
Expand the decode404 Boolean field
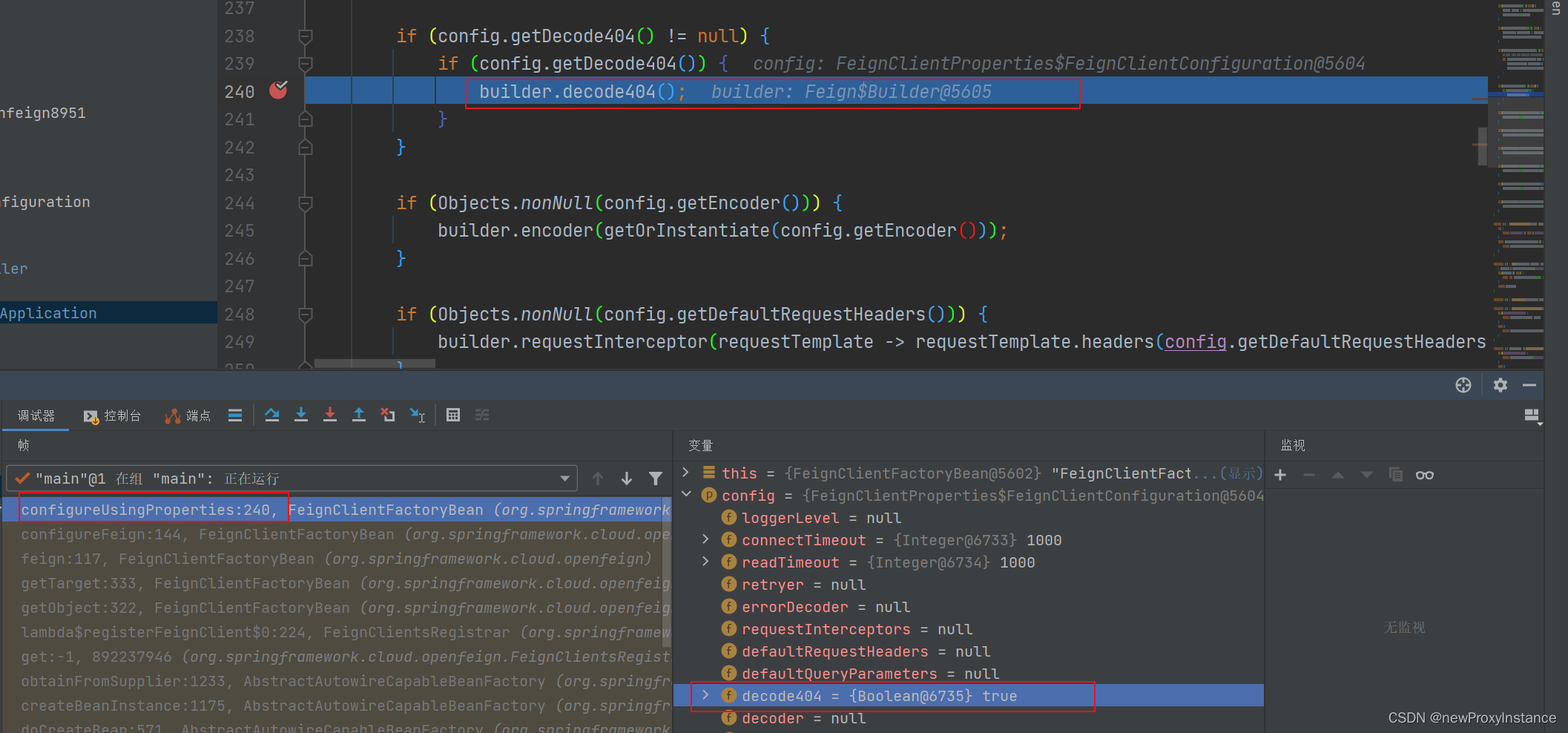point(706,695)
